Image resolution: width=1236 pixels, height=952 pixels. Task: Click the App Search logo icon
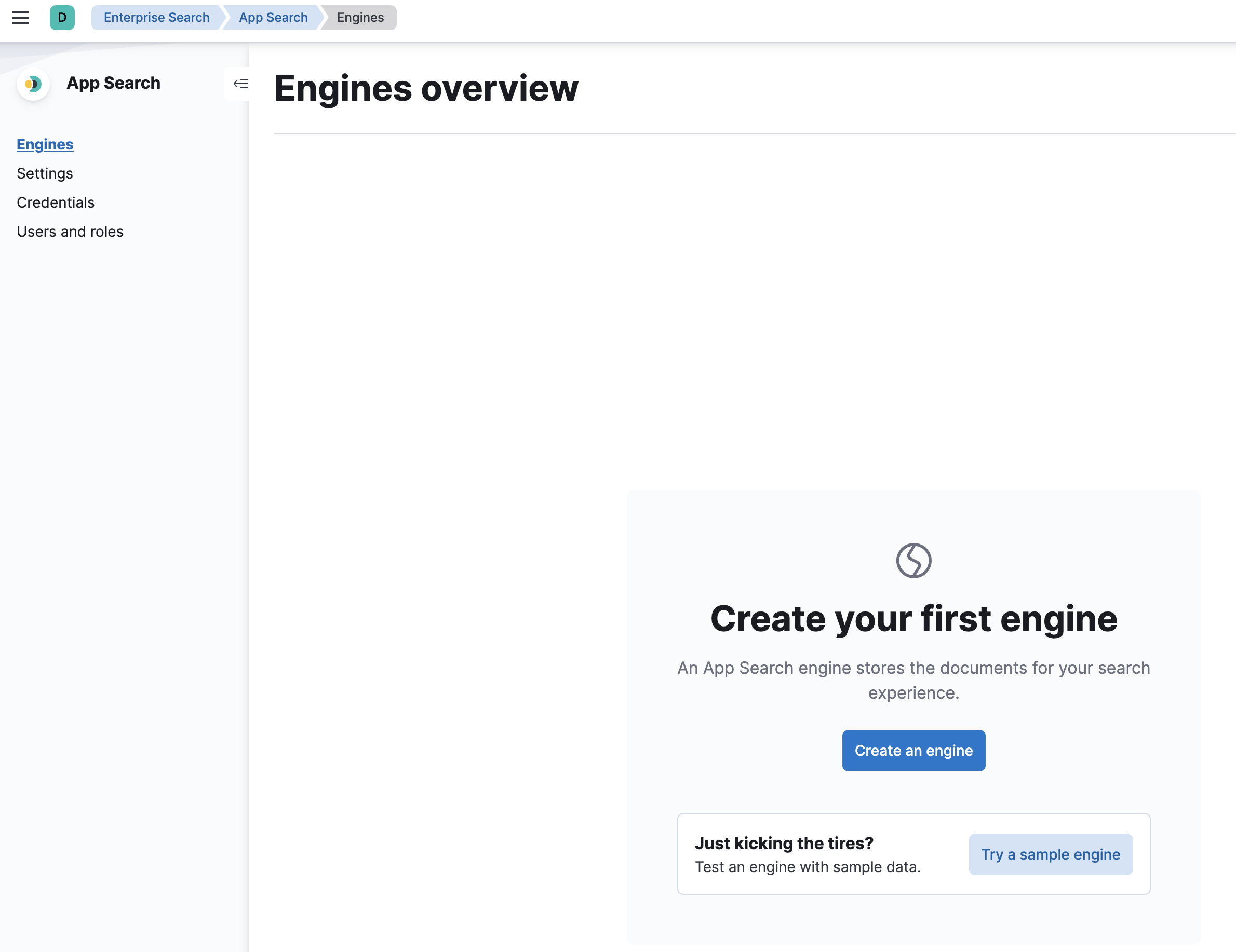pos(33,84)
